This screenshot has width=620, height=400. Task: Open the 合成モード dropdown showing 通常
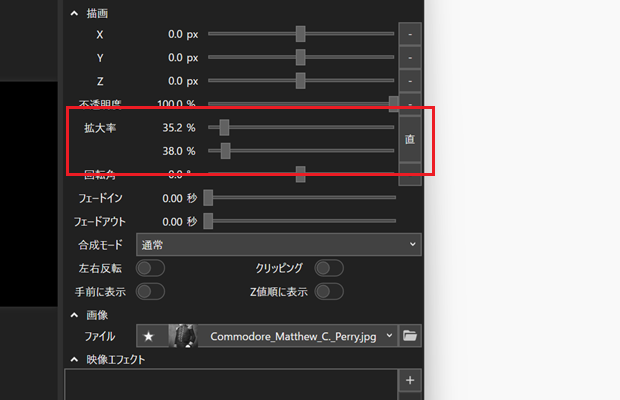(x=279, y=244)
